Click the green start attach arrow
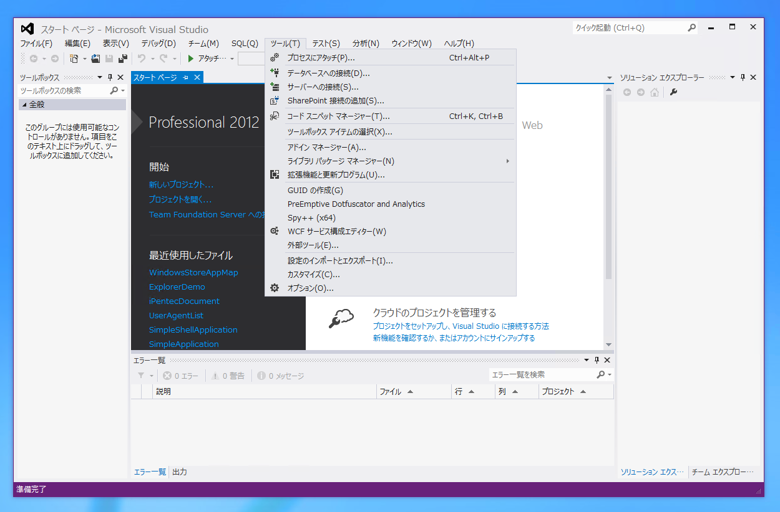 coord(191,59)
